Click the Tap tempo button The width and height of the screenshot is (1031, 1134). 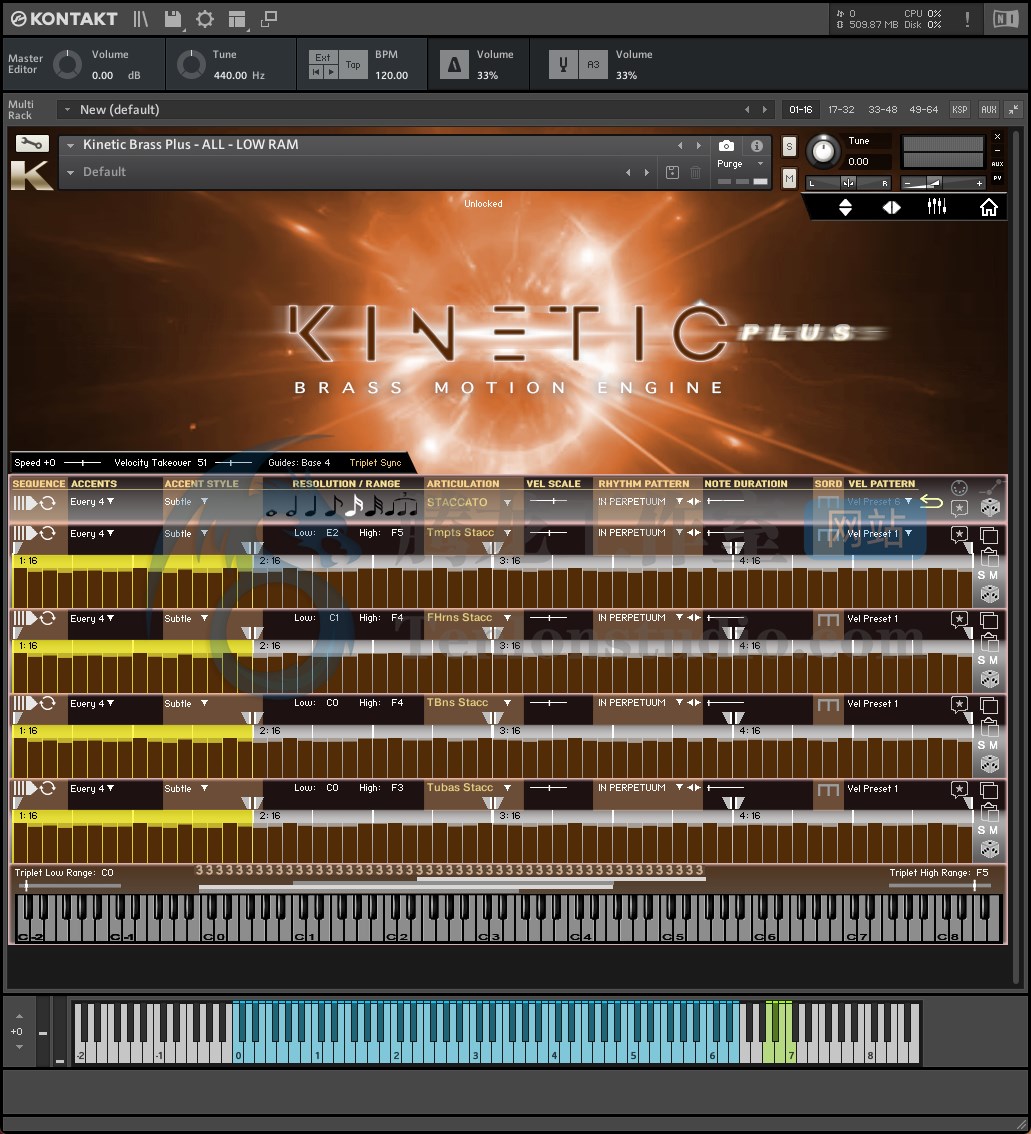point(353,65)
